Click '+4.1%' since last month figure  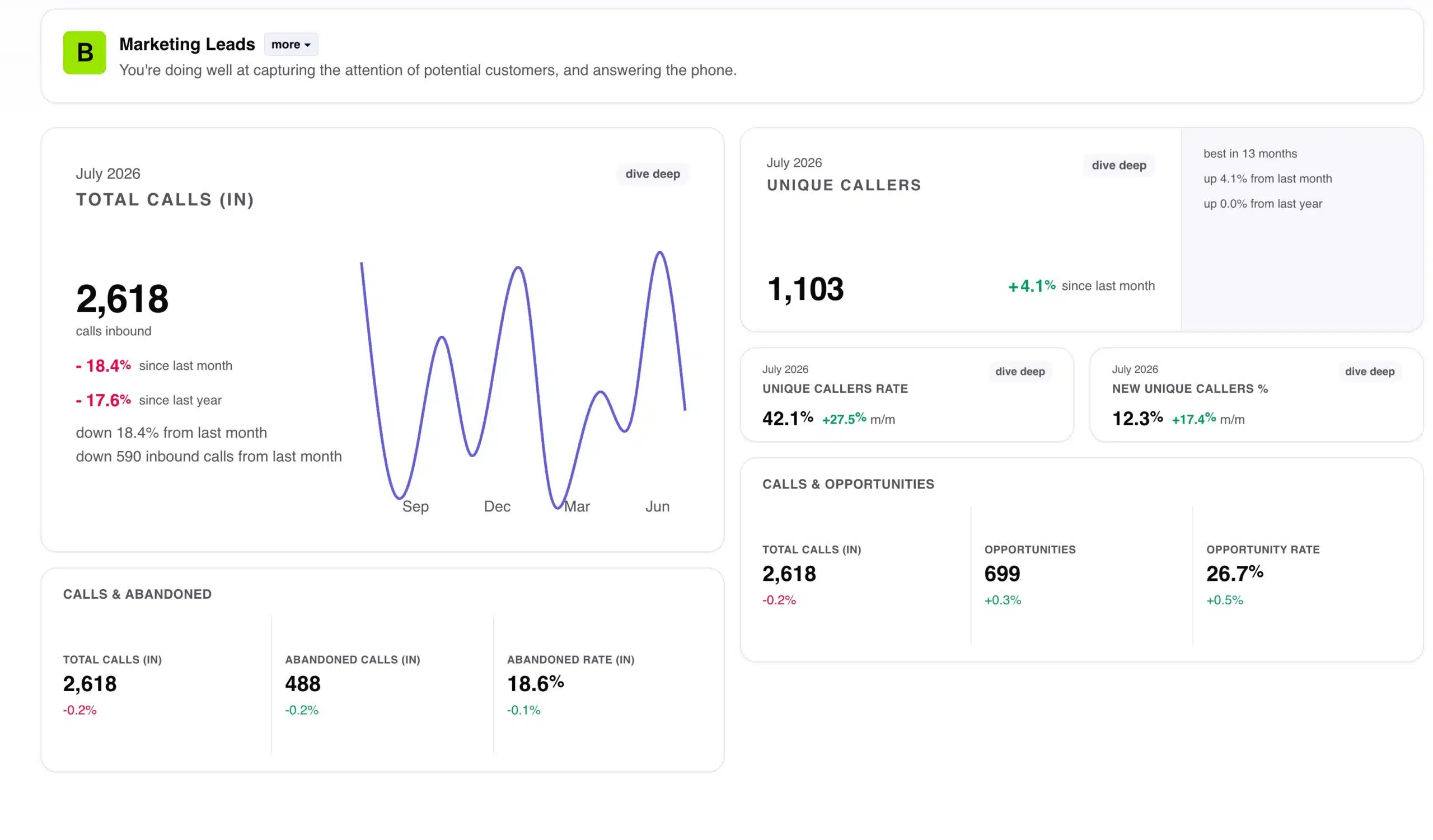tap(1032, 286)
